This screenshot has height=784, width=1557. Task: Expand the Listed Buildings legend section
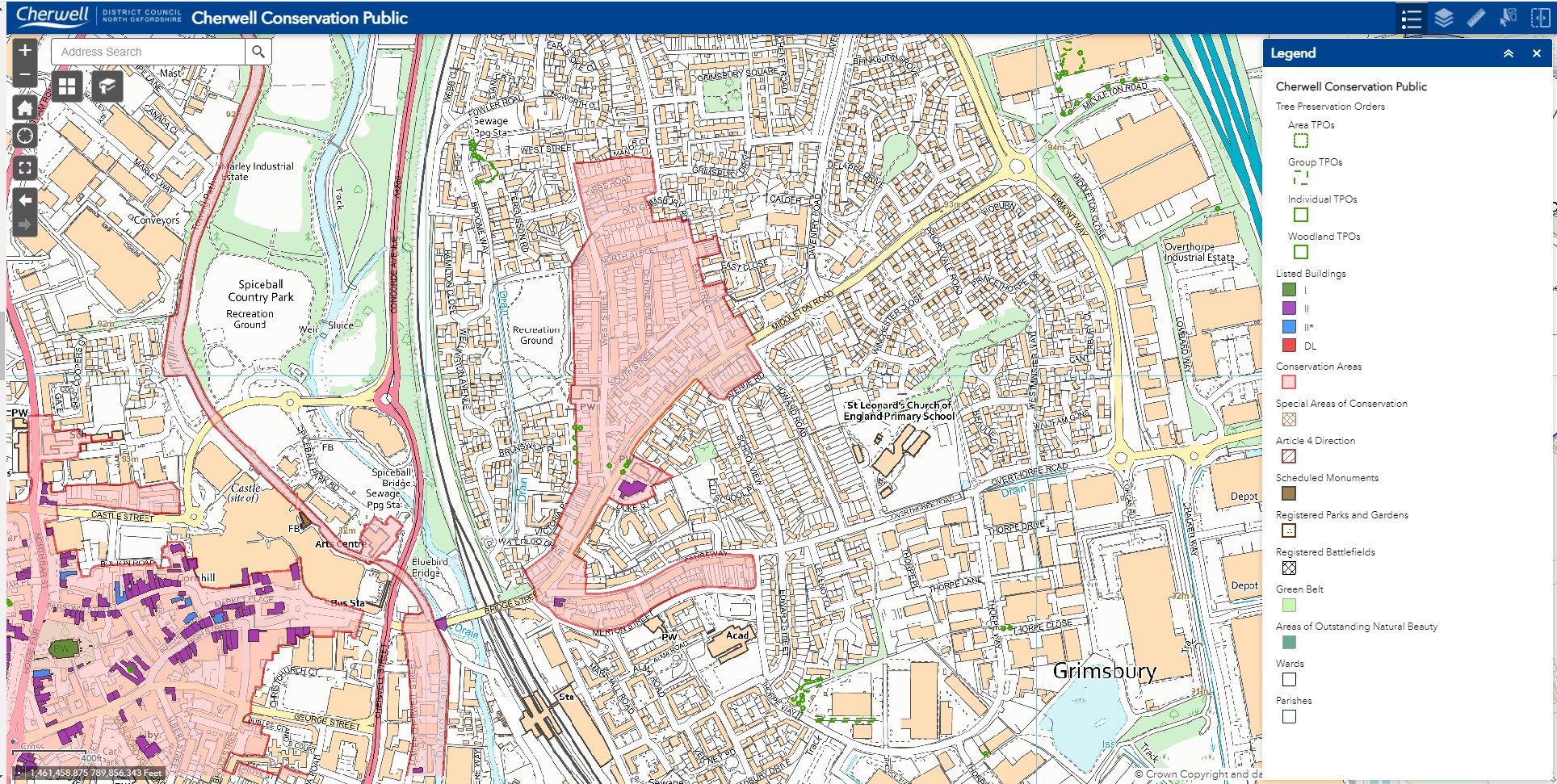point(1311,273)
